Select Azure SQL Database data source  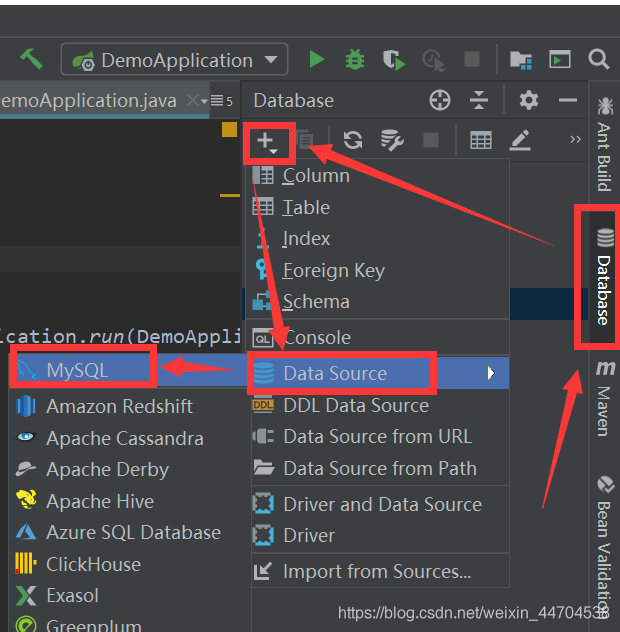(130, 532)
